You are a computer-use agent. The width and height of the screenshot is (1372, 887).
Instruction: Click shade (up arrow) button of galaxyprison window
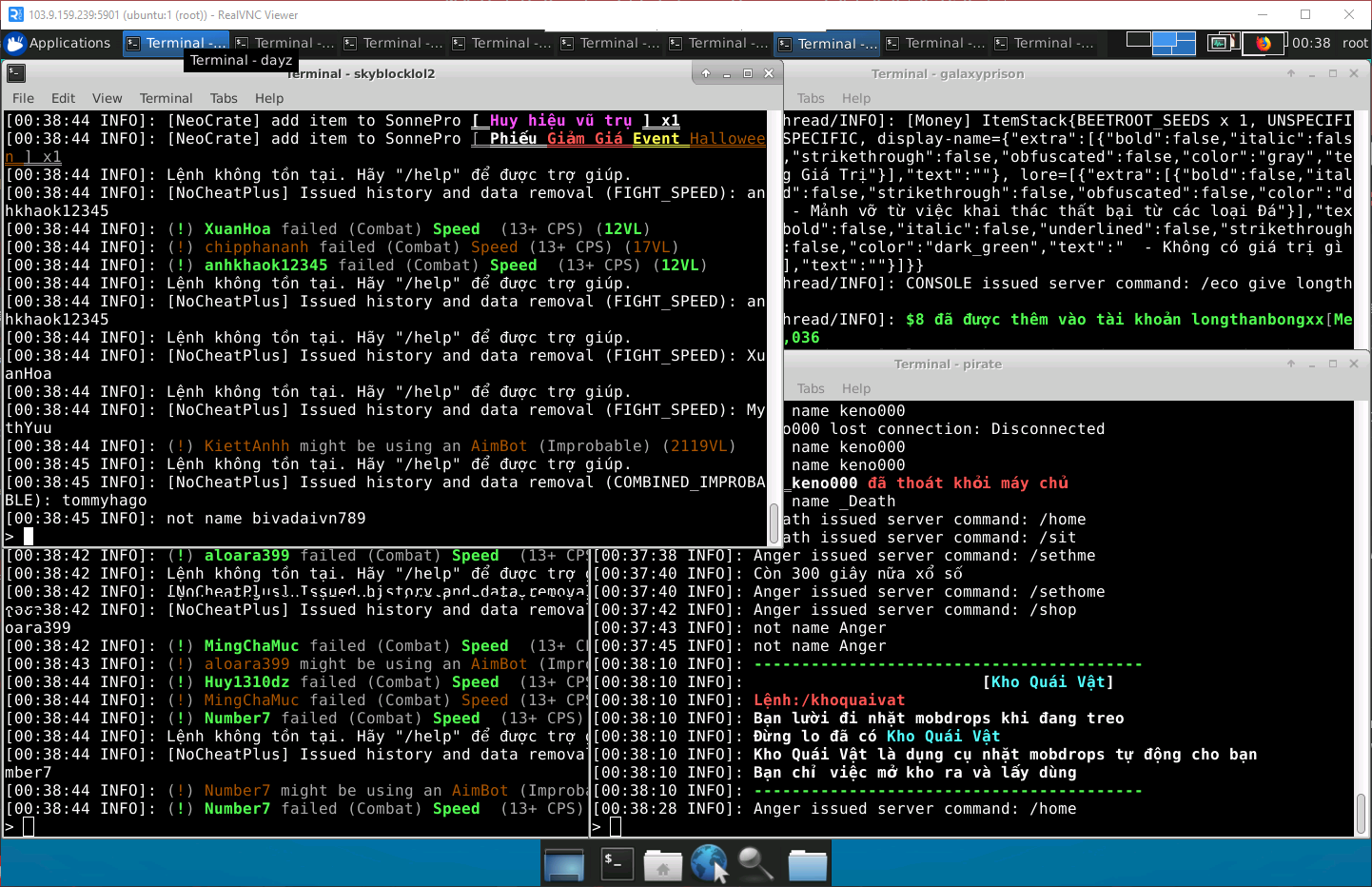tap(1291, 73)
